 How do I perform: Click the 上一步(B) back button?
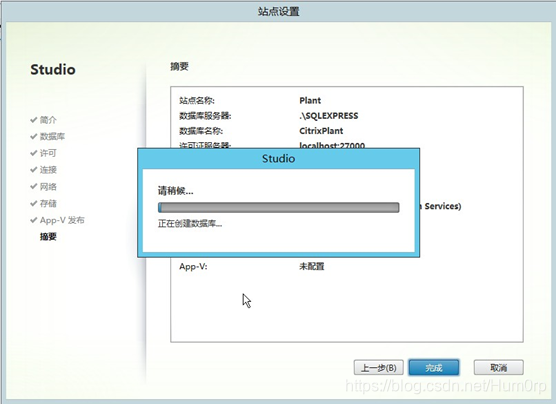378,367
